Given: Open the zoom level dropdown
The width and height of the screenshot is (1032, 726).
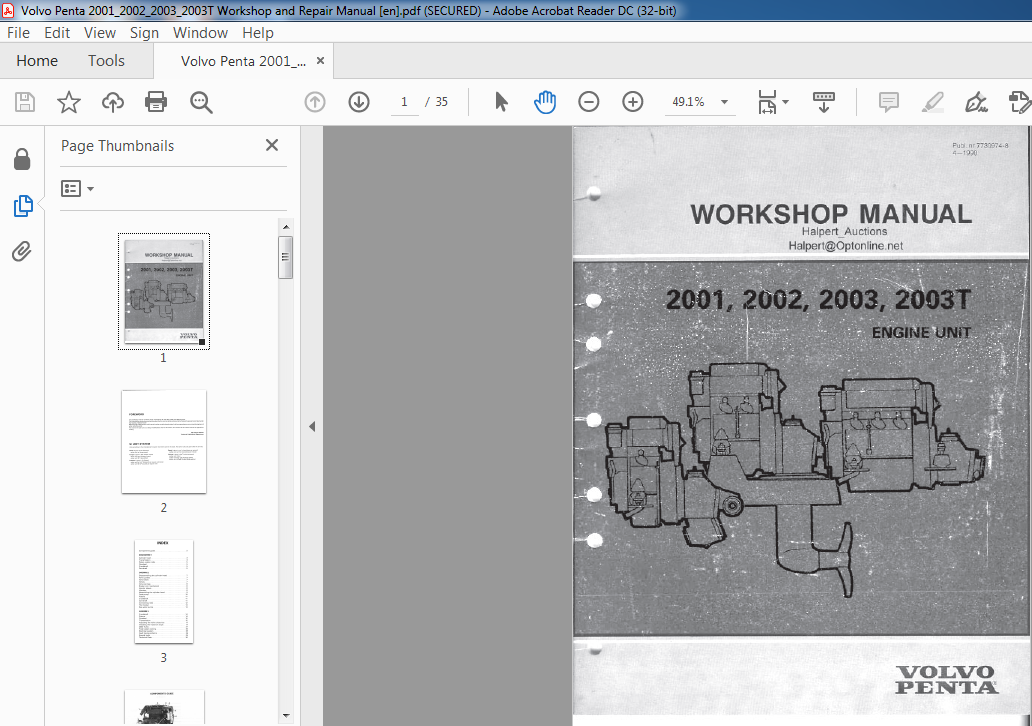Looking at the screenshot, I should click(724, 102).
